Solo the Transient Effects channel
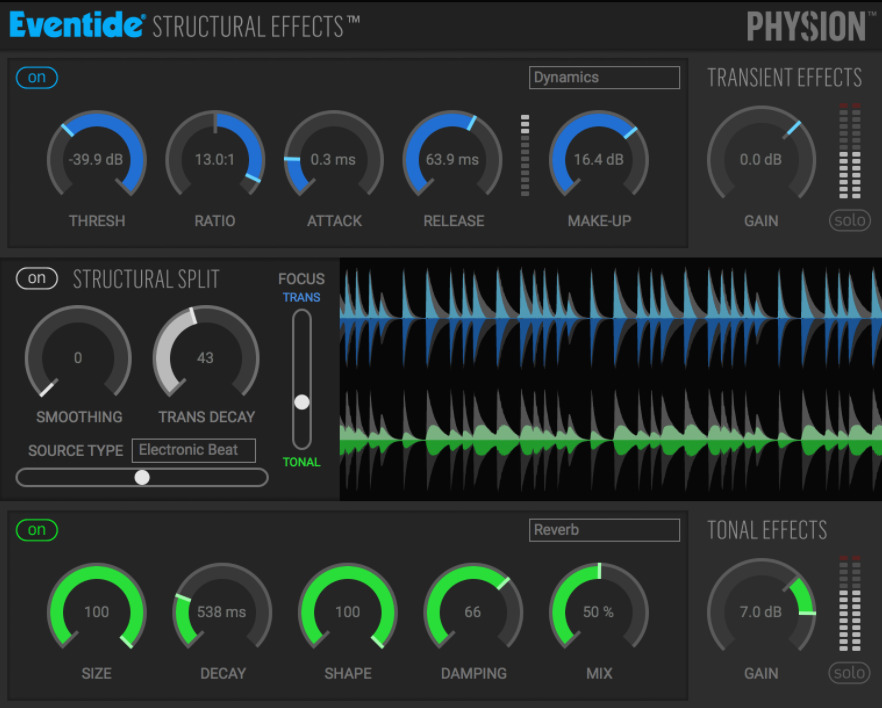Viewport: 882px width, 708px height. click(849, 220)
